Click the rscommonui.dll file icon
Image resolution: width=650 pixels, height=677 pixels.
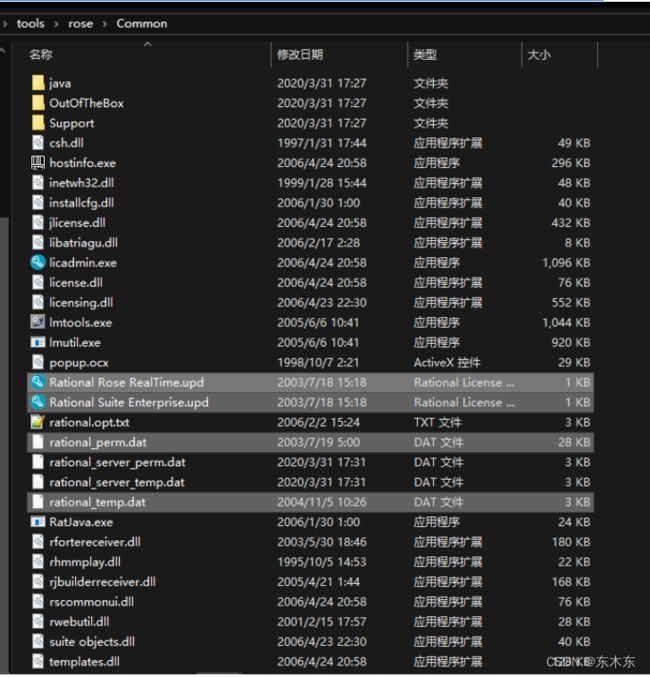(x=38, y=601)
